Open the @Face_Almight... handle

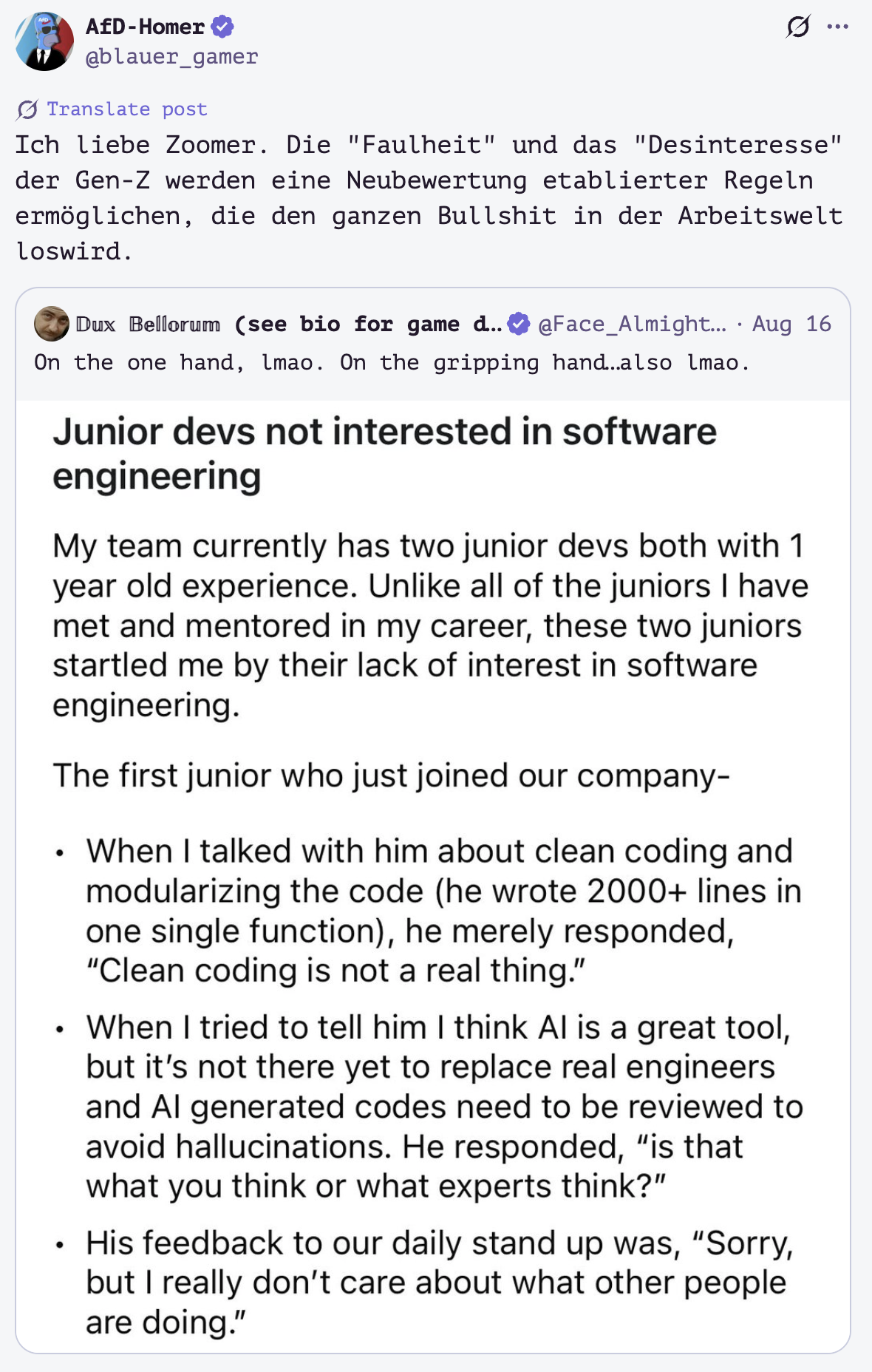click(x=632, y=324)
